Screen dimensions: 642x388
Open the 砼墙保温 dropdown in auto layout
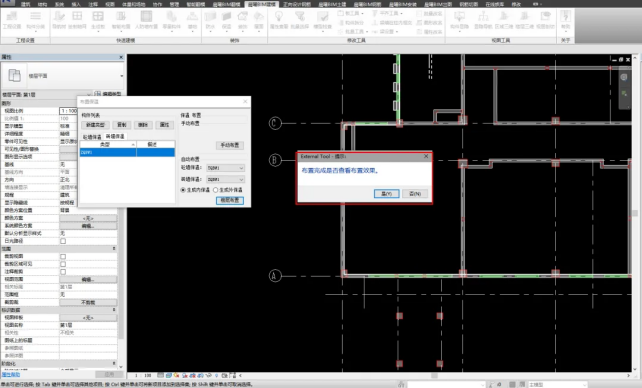[225, 168]
